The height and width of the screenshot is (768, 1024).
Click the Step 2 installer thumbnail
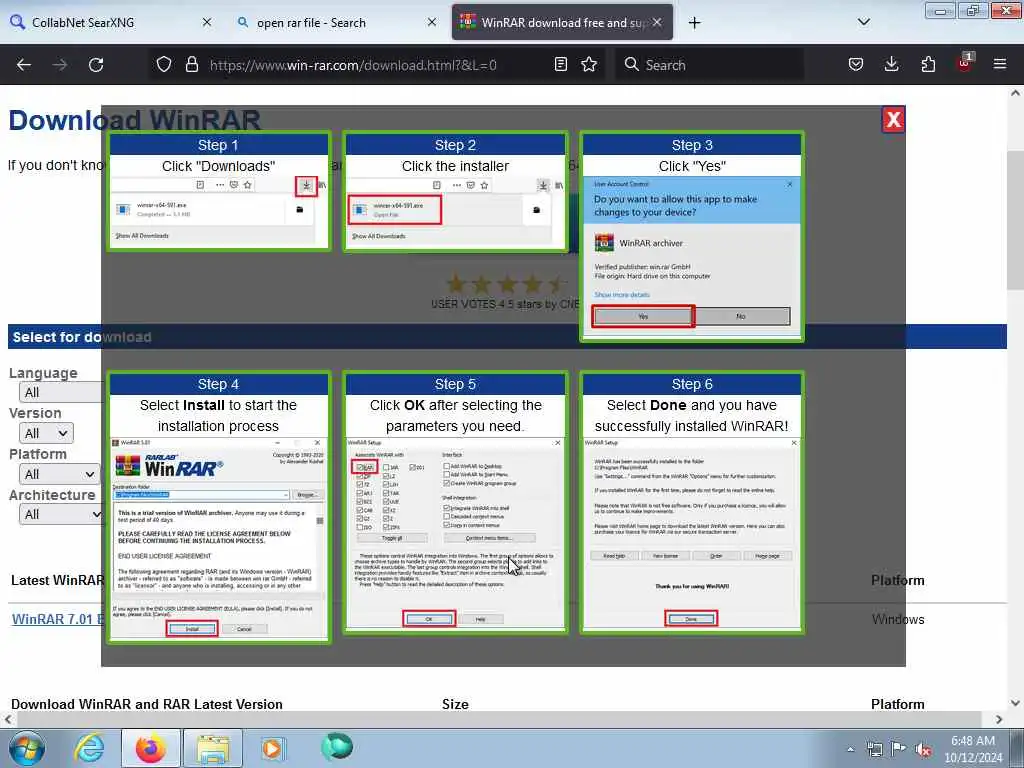point(455,211)
